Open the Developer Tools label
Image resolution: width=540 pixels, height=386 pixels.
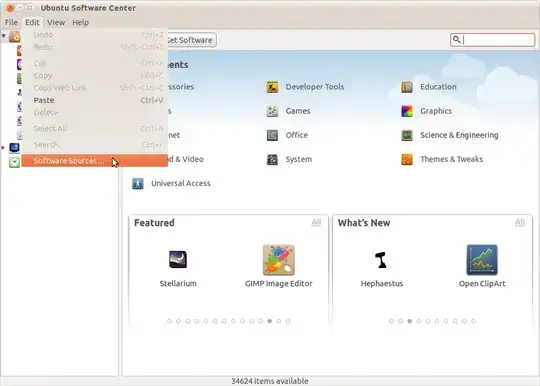click(315, 87)
